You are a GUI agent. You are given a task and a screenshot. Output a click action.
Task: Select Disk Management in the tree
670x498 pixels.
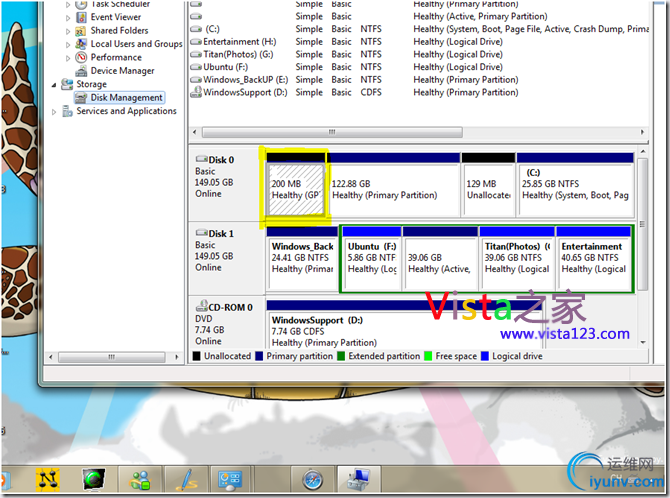click(126, 97)
